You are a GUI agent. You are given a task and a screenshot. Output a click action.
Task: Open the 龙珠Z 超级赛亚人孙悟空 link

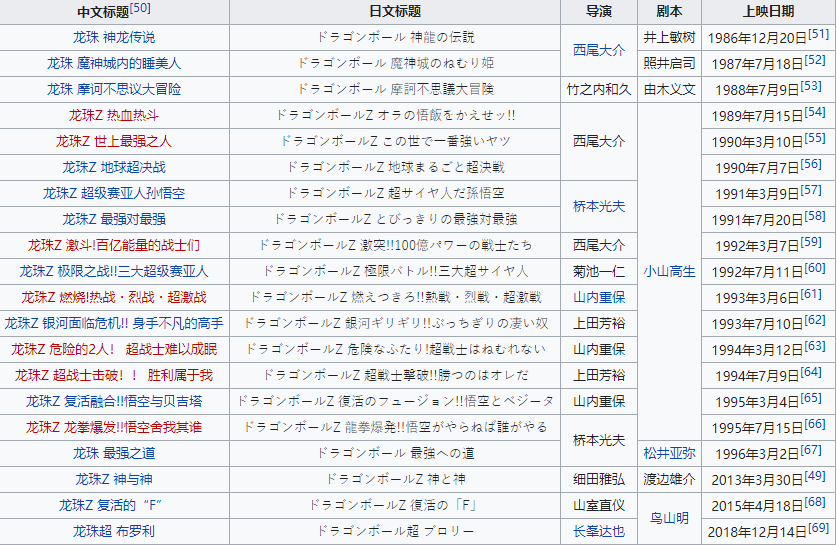pos(114,193)
